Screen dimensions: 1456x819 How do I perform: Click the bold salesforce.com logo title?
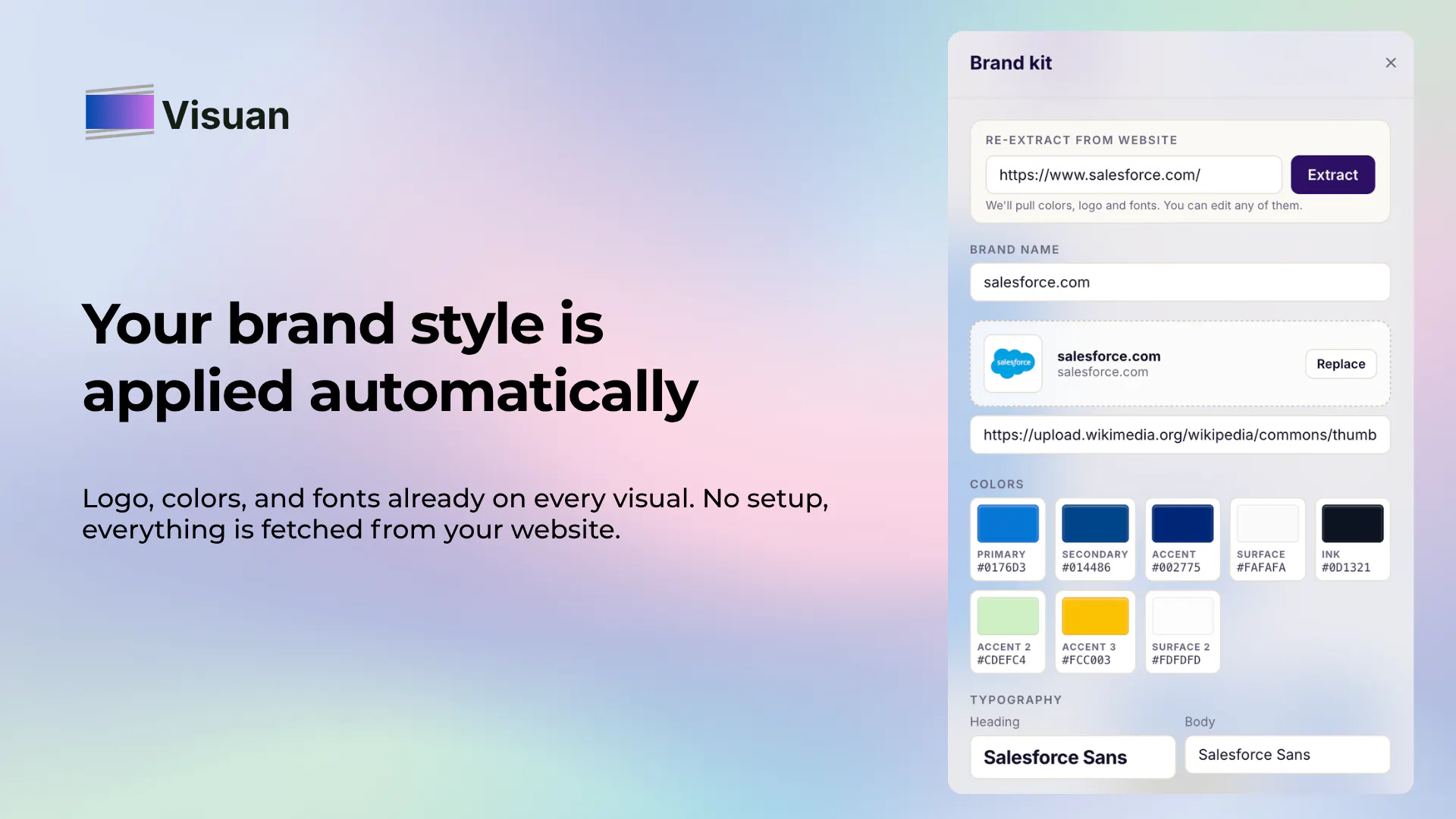pyautogui.click(x=1109, y=356)
